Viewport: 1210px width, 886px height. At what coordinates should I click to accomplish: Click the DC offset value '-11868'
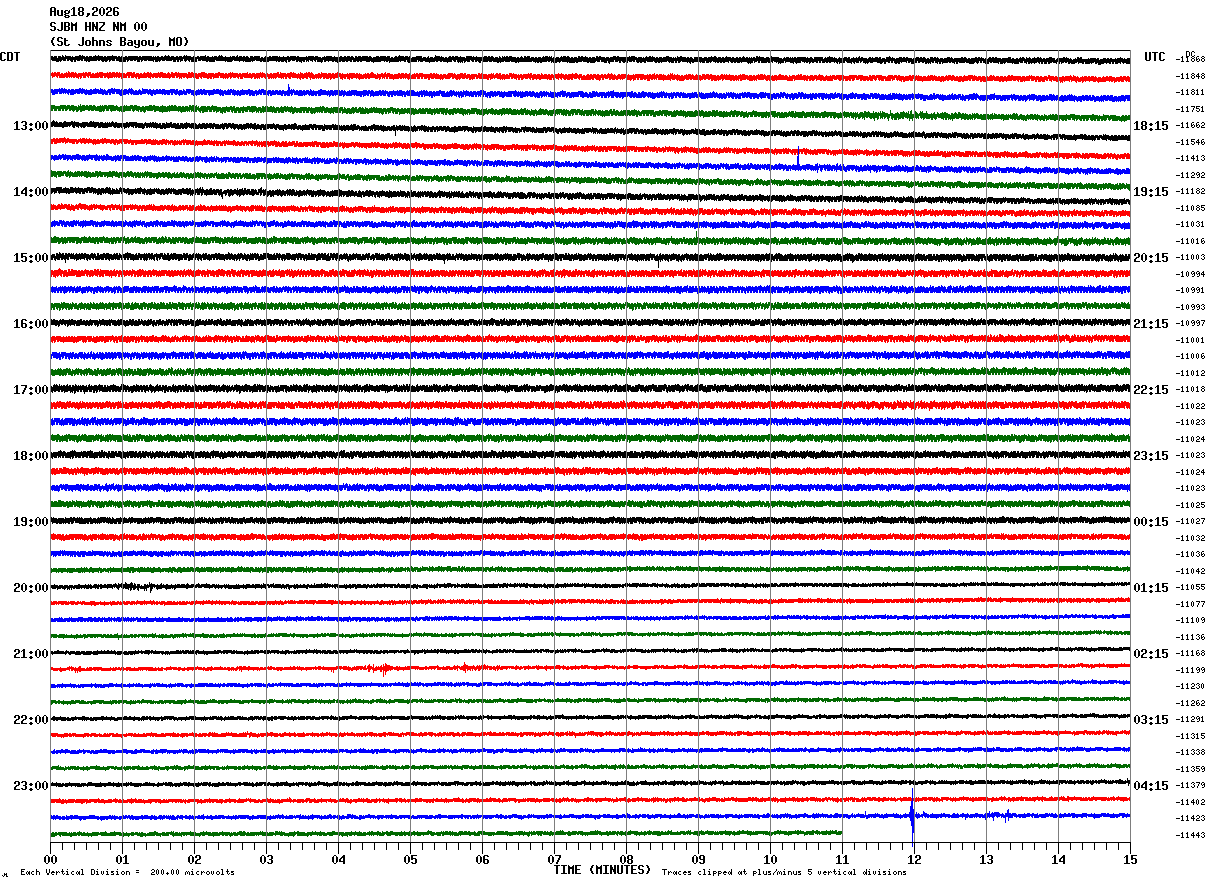[x=1191, y=60]
